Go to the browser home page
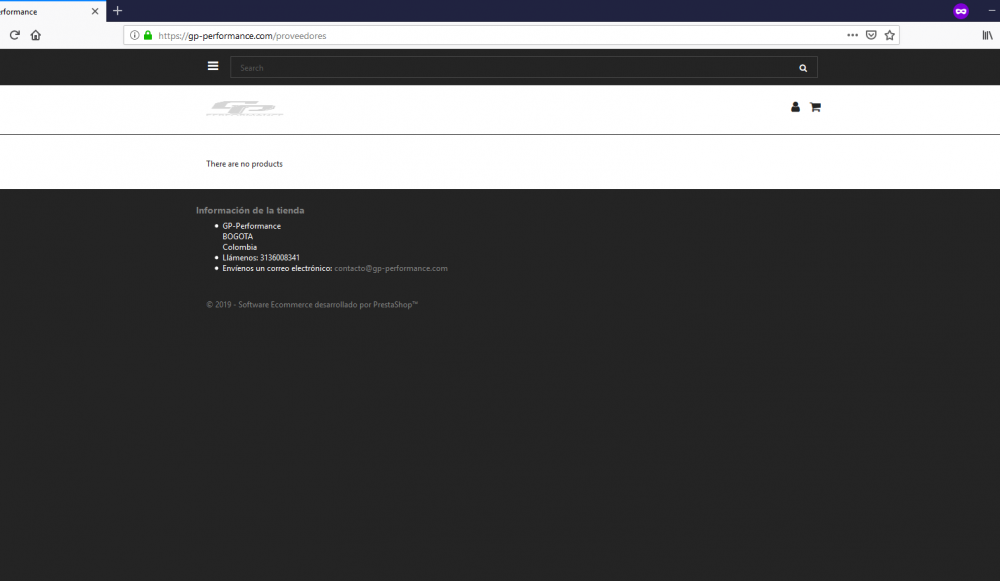This screenshot has height=581, width=1000. (36, 35)
